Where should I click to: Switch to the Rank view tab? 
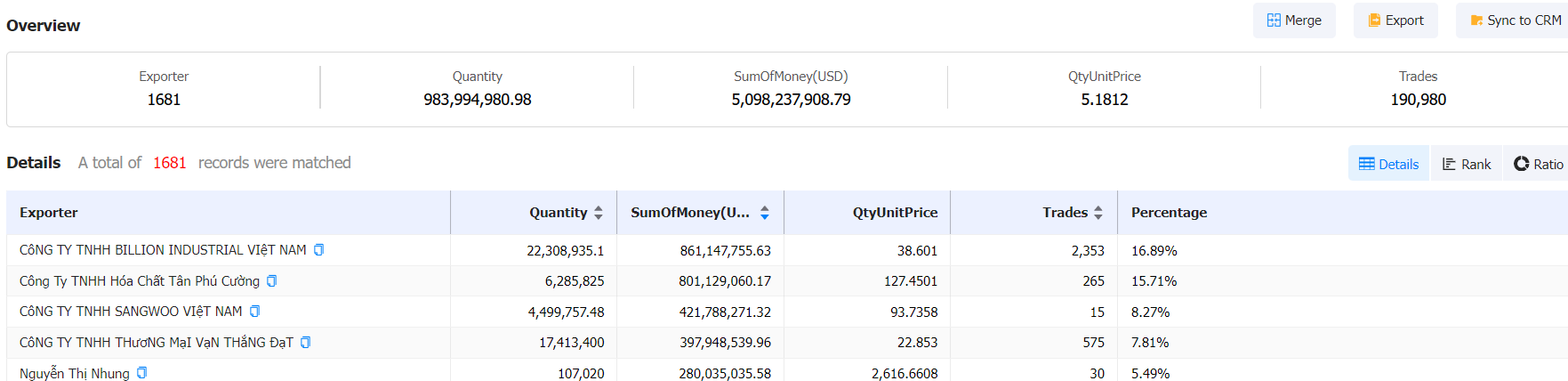coord(1466,164)
